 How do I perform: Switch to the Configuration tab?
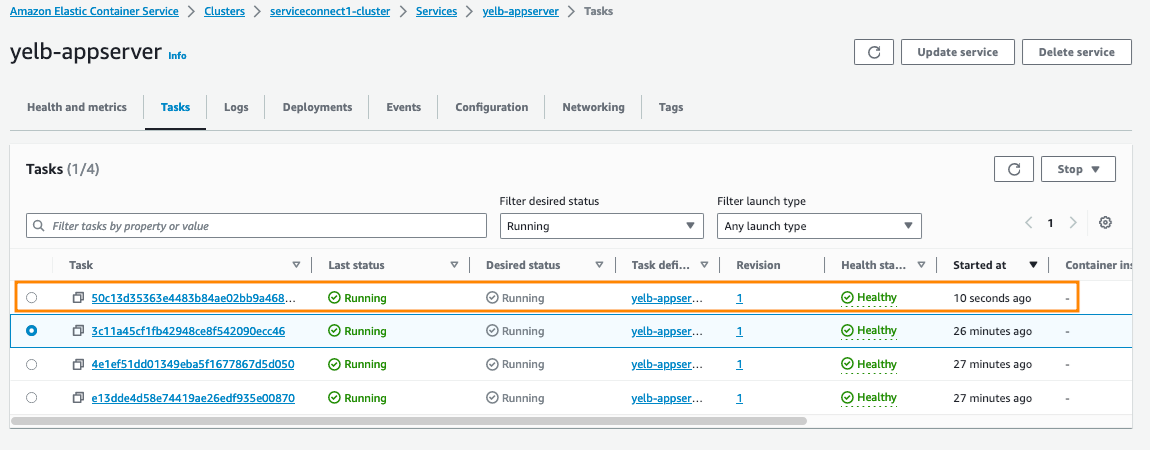[x=491, y=107]
